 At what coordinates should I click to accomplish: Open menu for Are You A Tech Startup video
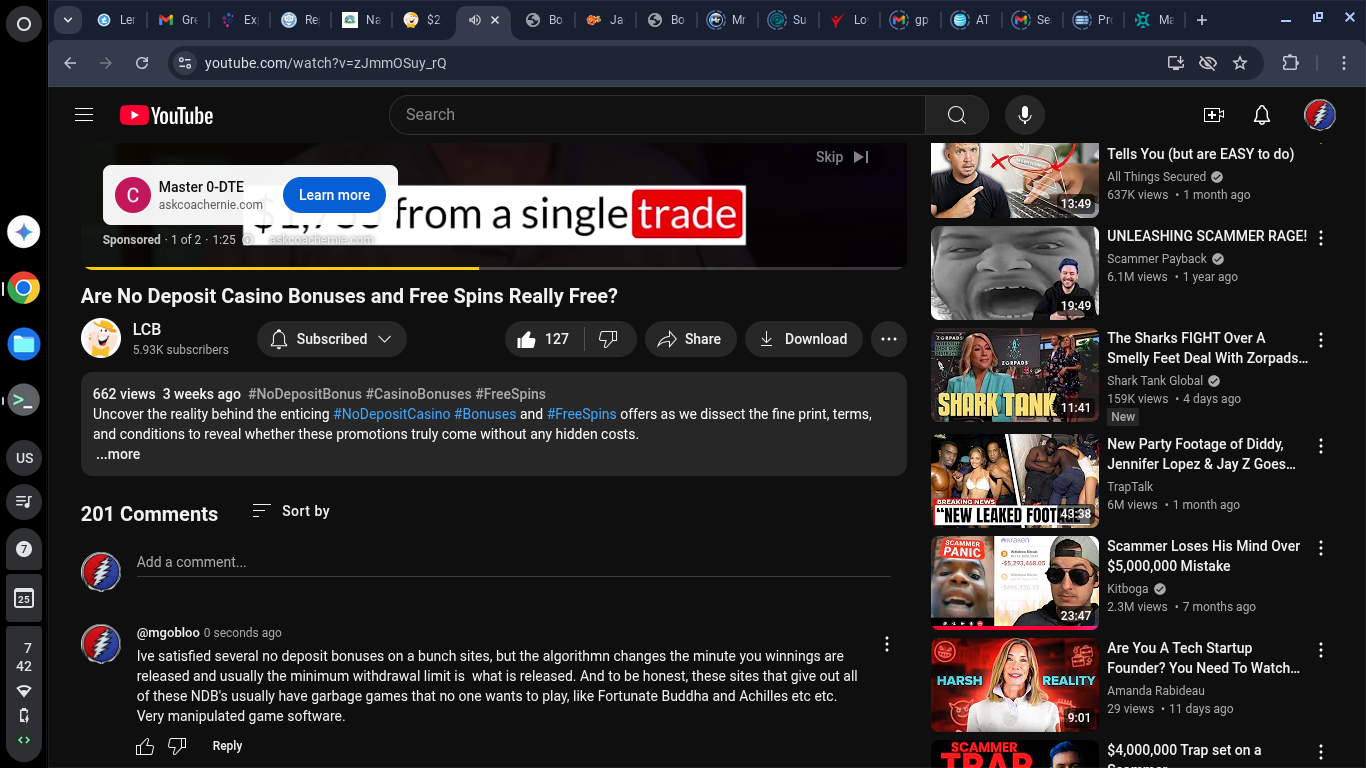click(1321, 650)
